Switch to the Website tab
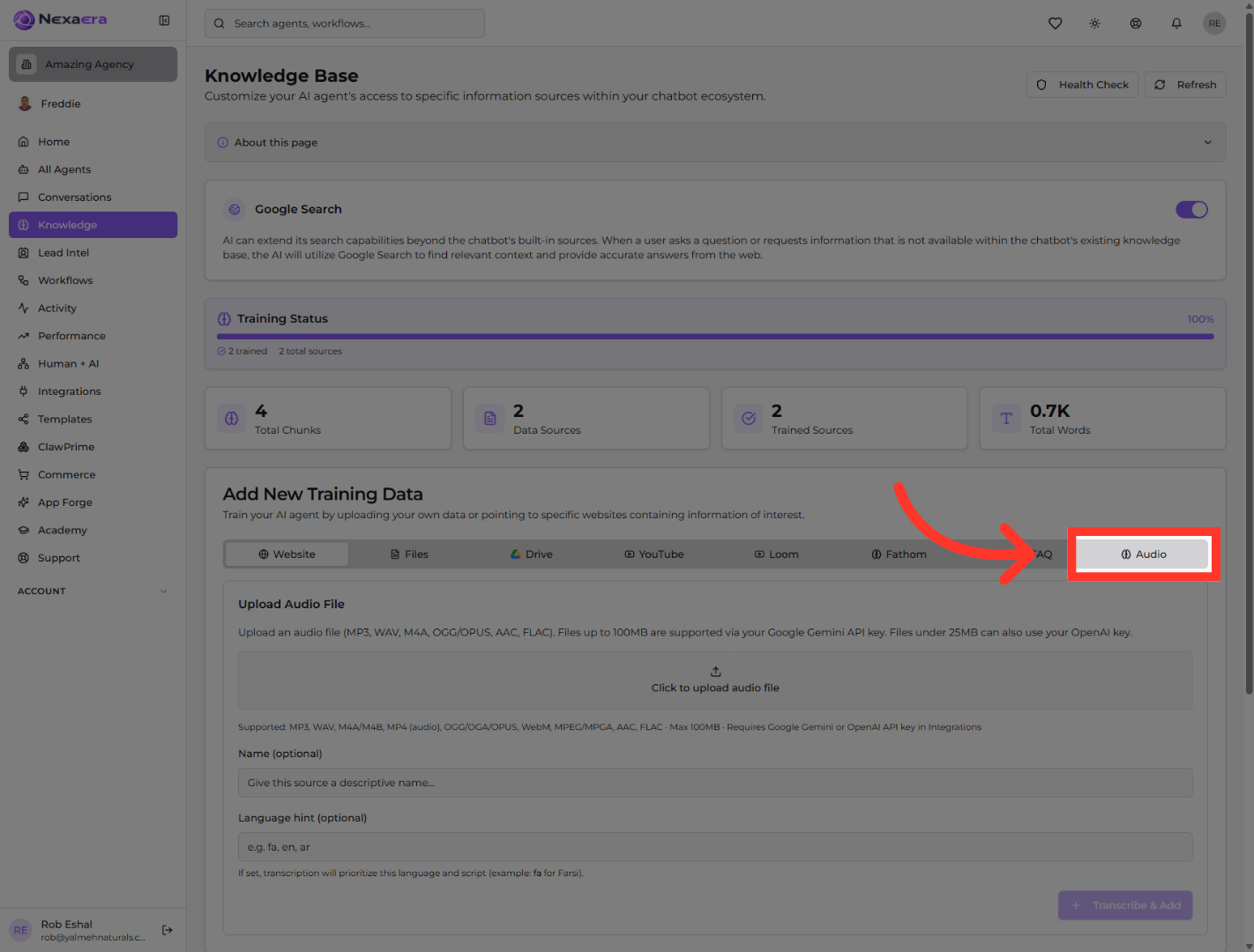Image resolution: width=1254 pixels, height=952 pixels. [x=287, y=554]
